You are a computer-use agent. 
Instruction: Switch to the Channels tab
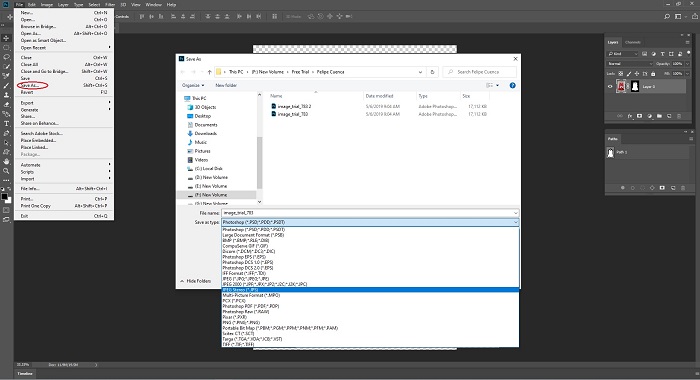[633, 42]
